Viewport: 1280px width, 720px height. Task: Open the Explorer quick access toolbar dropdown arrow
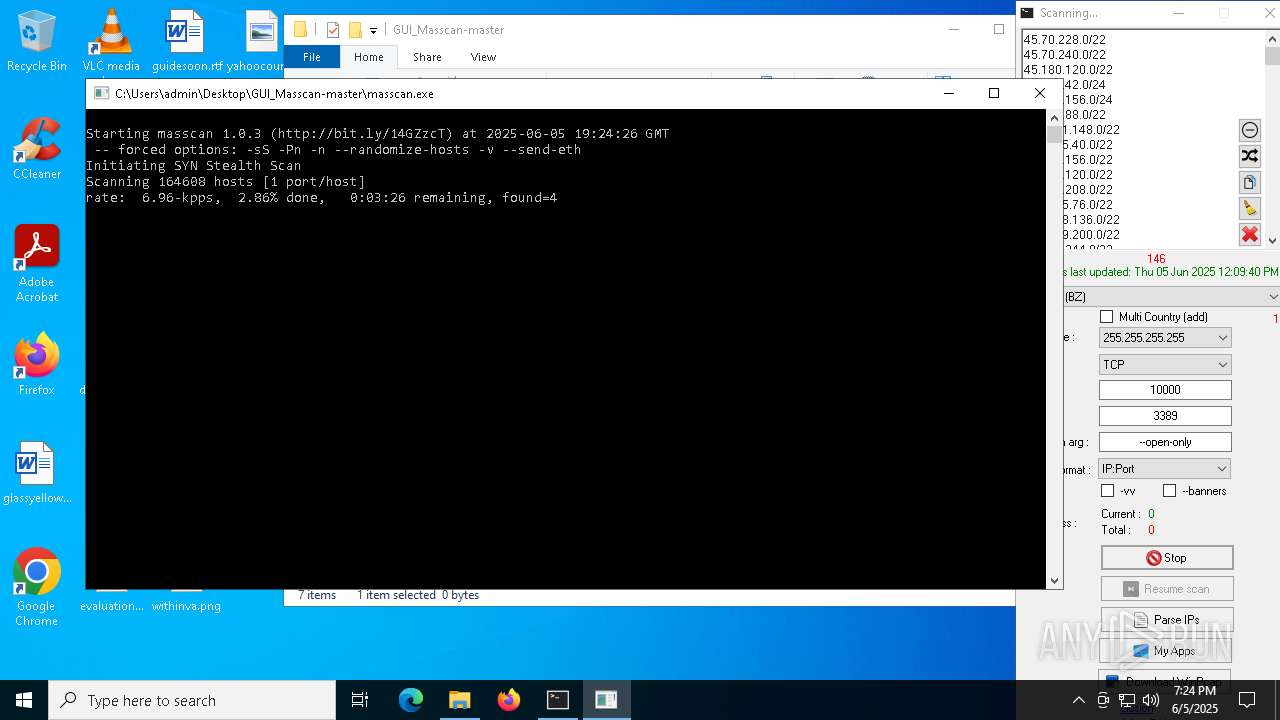373,30
